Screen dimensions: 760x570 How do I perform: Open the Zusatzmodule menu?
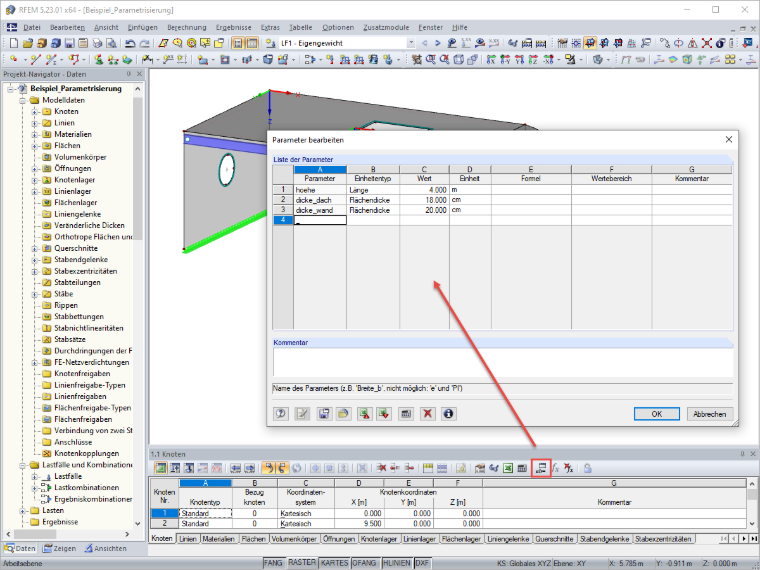[386, 28]
